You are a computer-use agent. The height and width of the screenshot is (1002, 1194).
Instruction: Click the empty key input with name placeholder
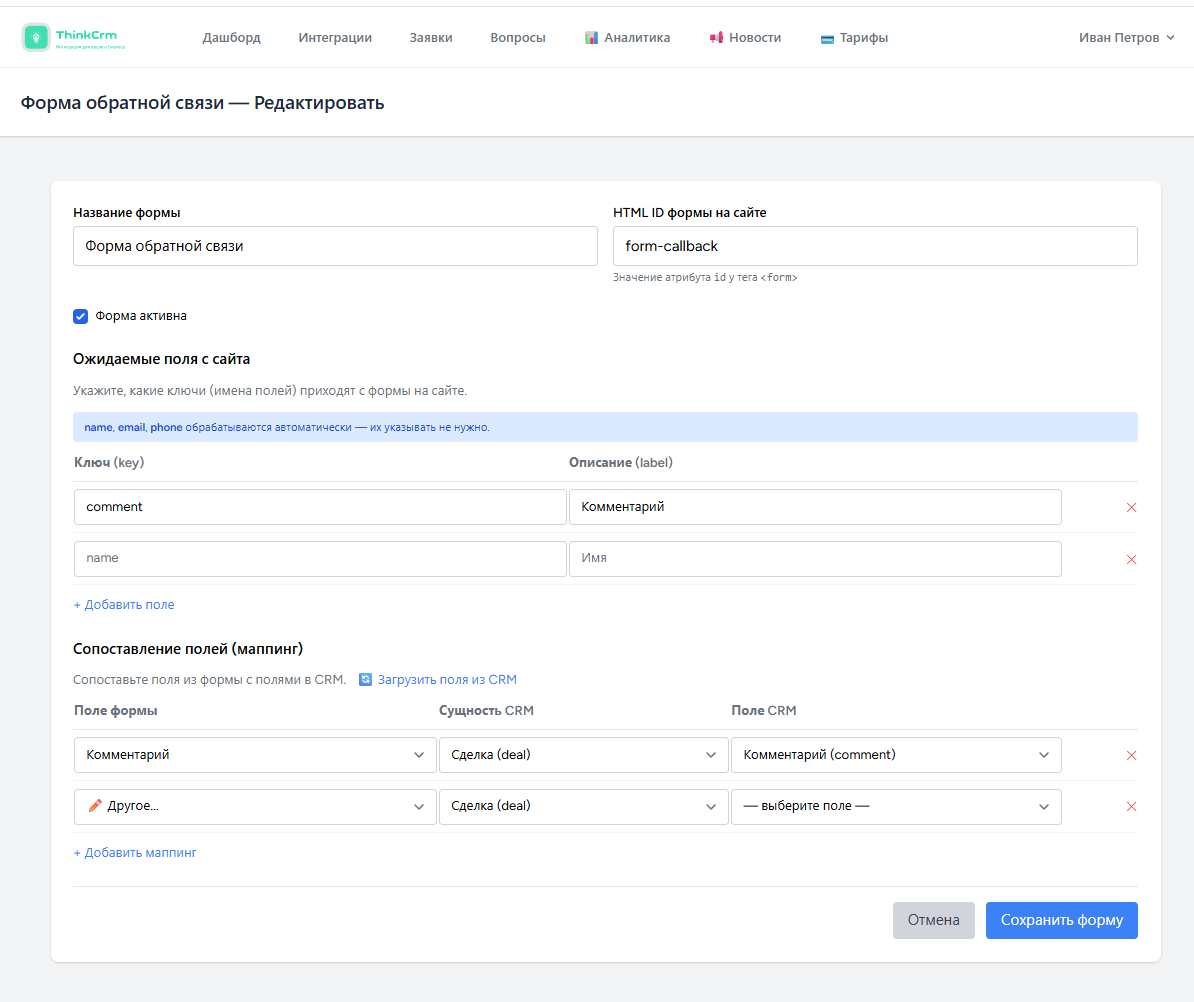coord(320,559)
